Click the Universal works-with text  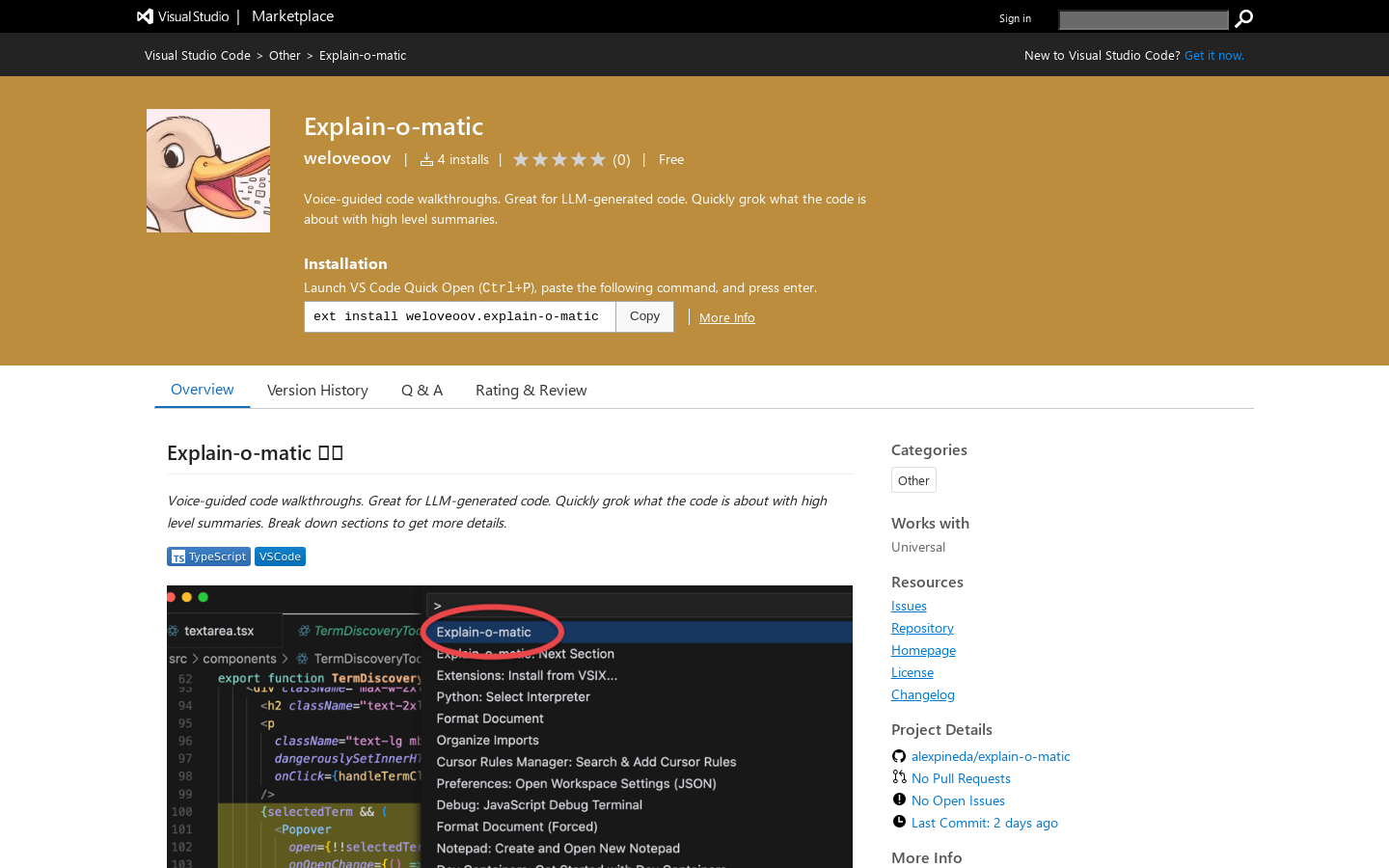click(918, 547)
